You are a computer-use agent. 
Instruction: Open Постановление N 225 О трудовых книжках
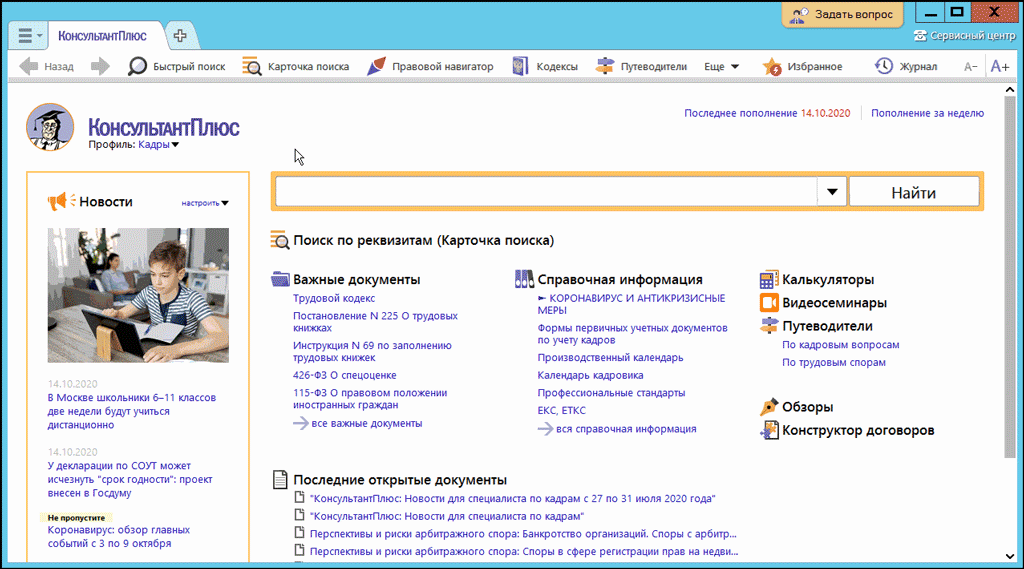coord(375,321)
